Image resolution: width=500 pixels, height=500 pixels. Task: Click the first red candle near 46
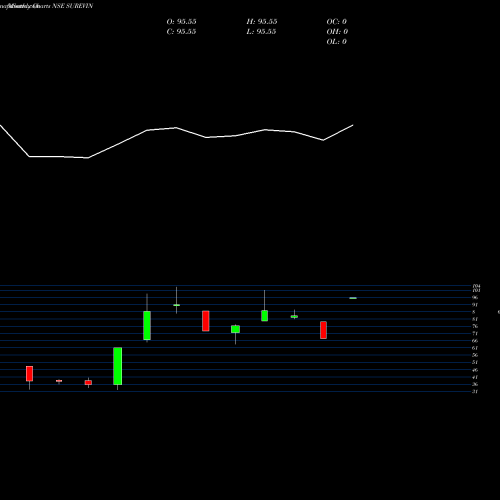click(x=29, y=374)
